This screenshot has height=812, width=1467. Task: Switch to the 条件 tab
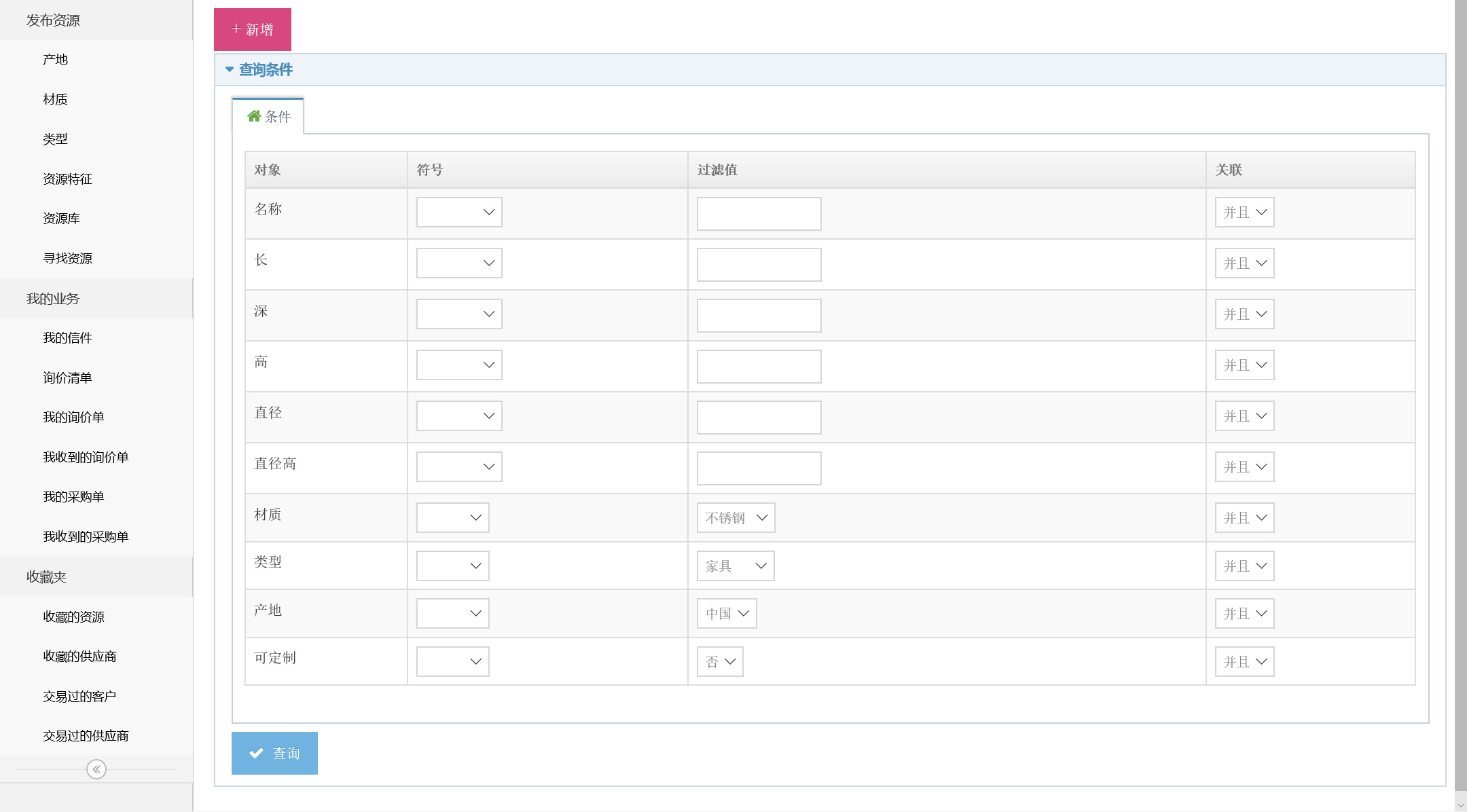(268, 116)
